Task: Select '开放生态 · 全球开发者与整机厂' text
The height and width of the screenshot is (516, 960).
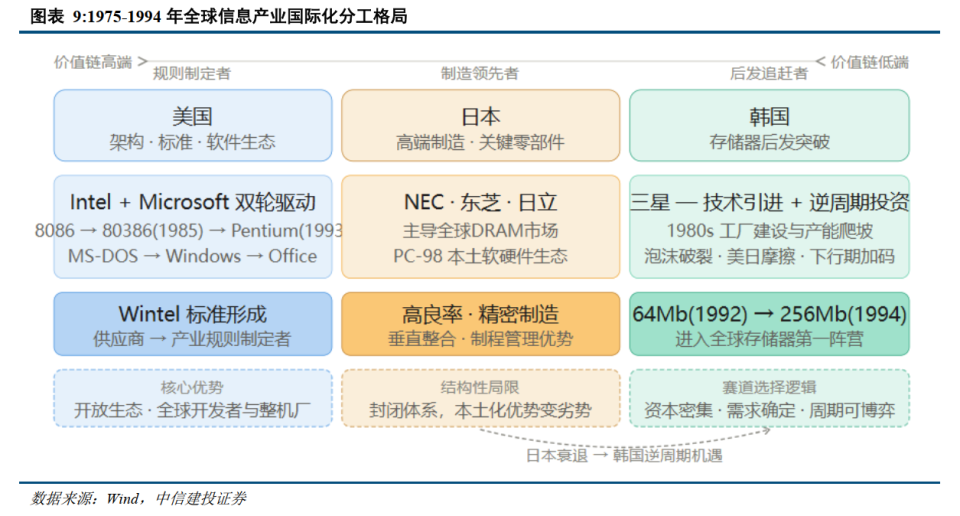Action: (192, 410)
